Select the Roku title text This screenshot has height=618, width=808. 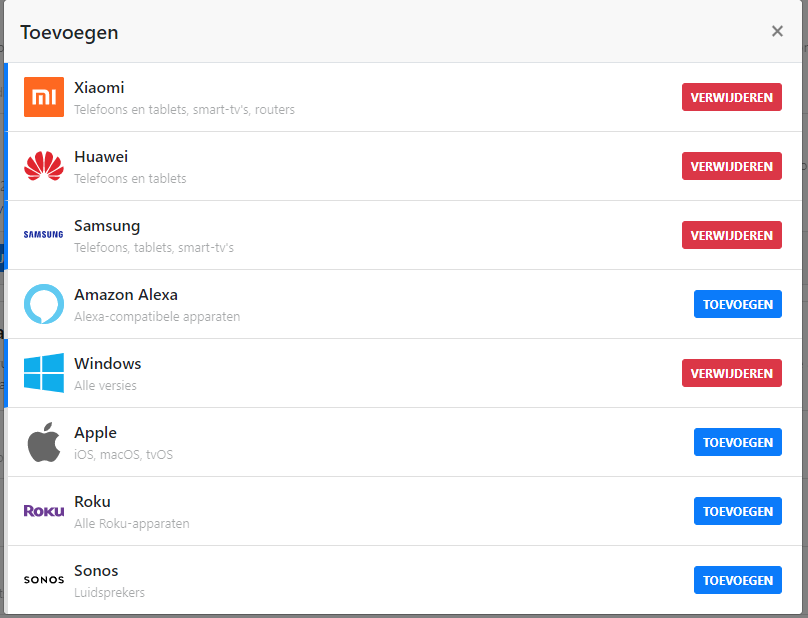[x=92, y=502]
